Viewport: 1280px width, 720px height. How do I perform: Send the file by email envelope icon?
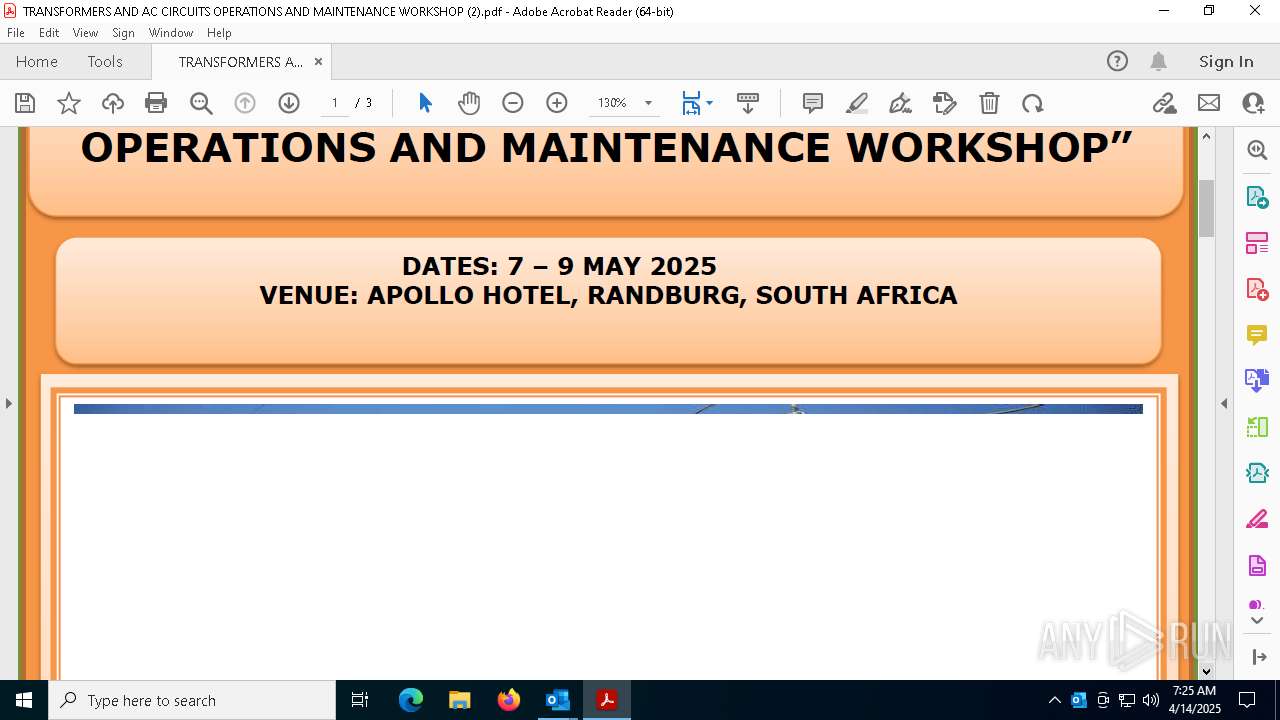[1209, 103]
